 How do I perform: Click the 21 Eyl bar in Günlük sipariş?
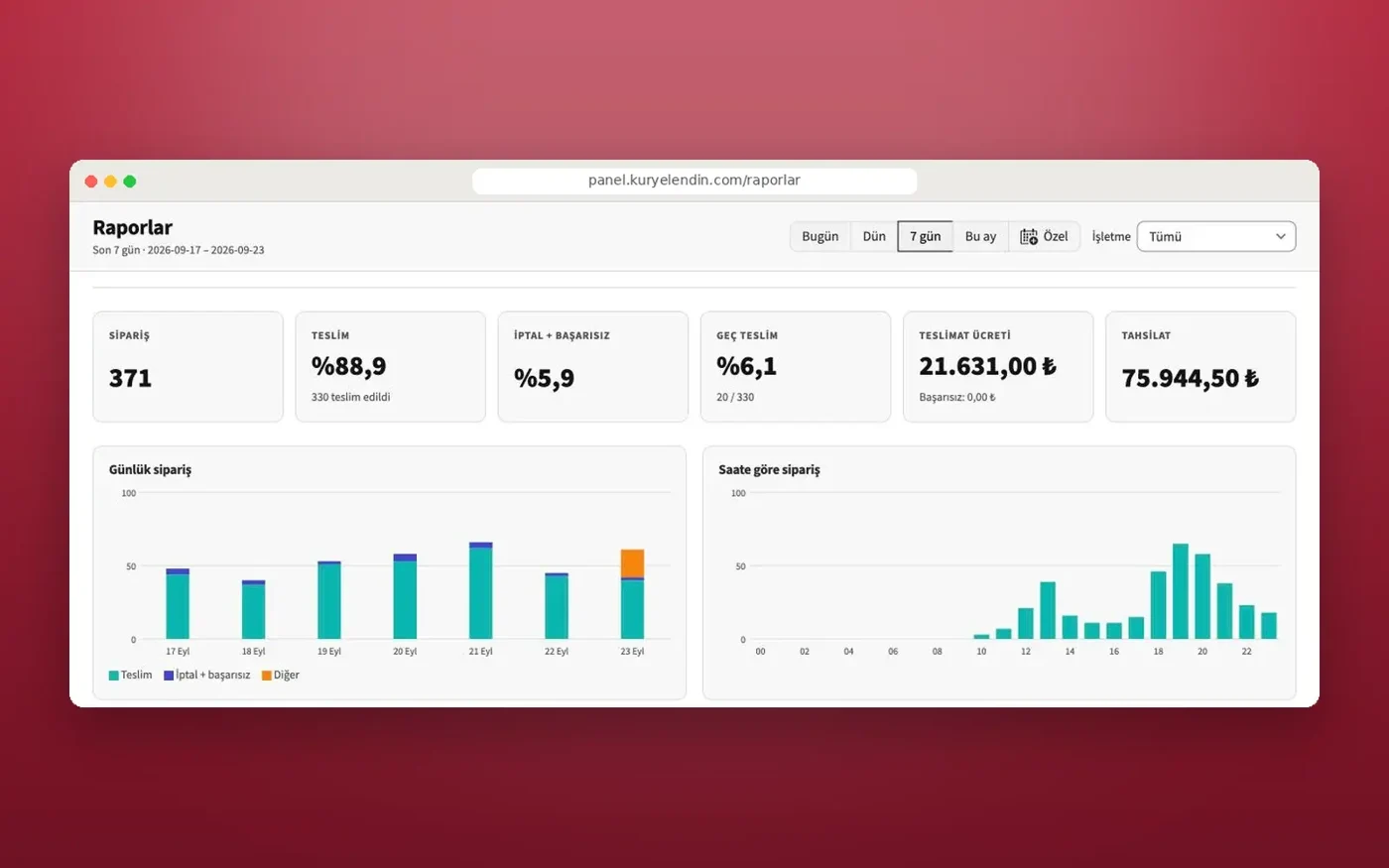481,590
